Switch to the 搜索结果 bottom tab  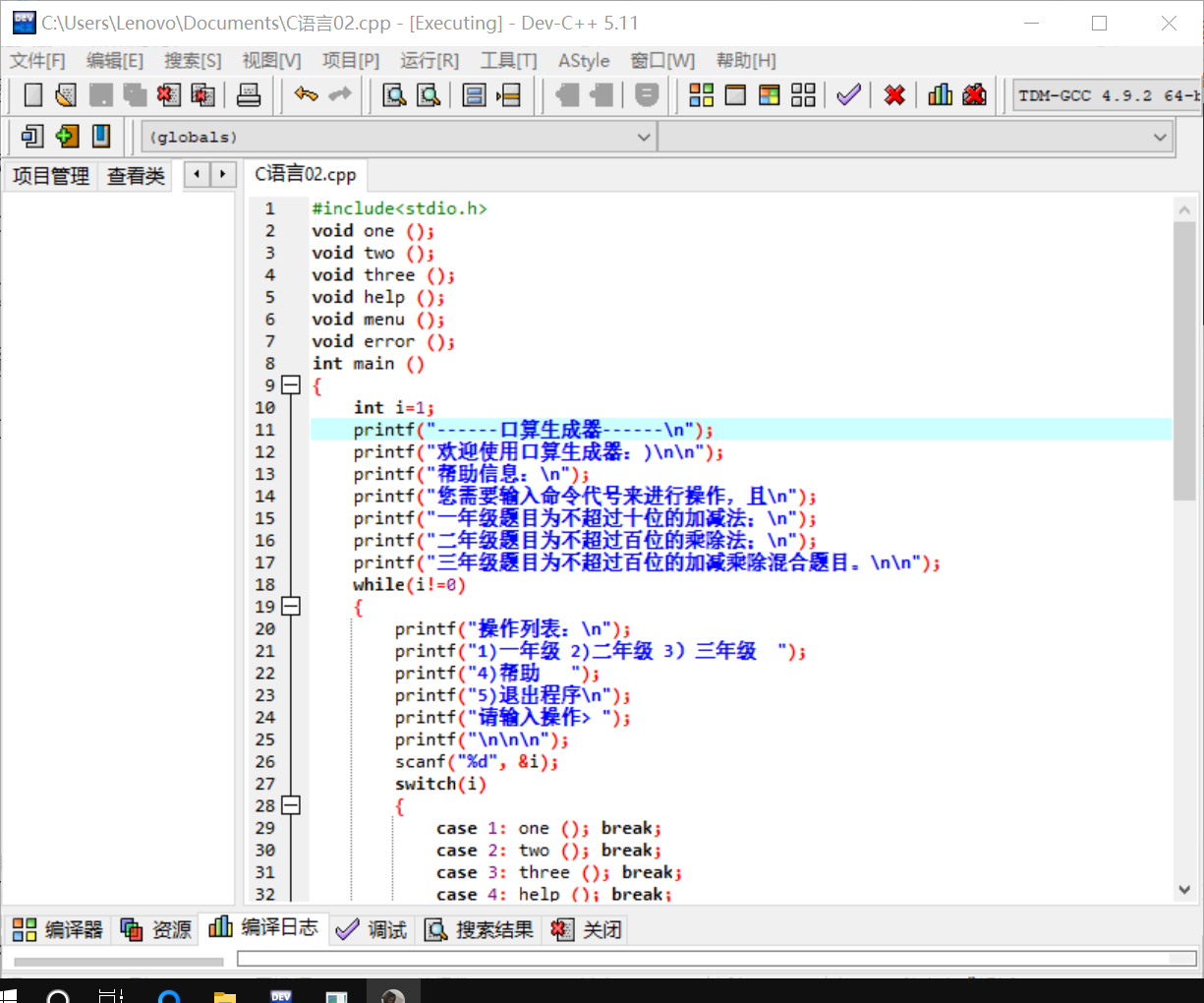click(x=480, y=929)
